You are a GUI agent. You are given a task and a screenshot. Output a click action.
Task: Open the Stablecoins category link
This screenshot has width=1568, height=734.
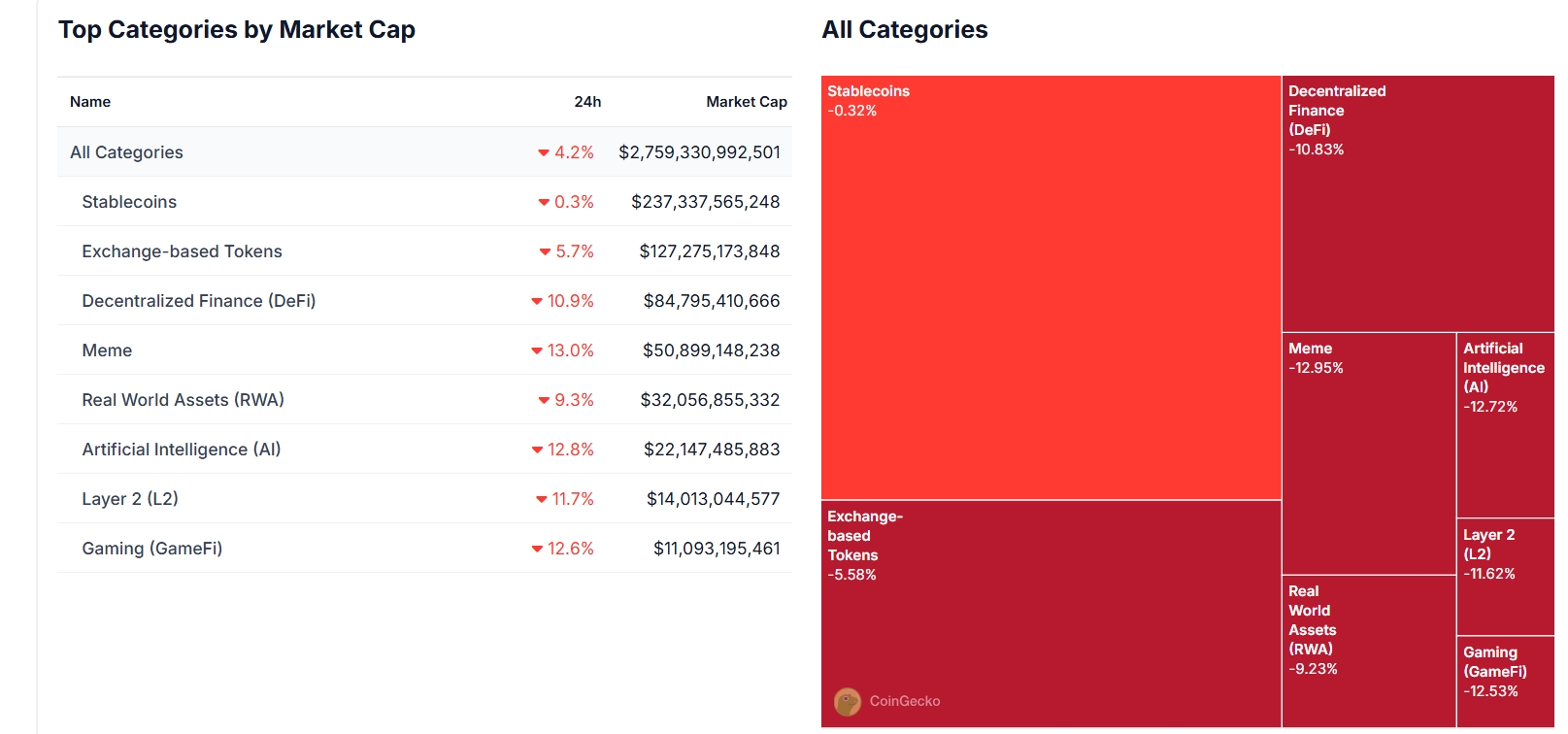129,202
